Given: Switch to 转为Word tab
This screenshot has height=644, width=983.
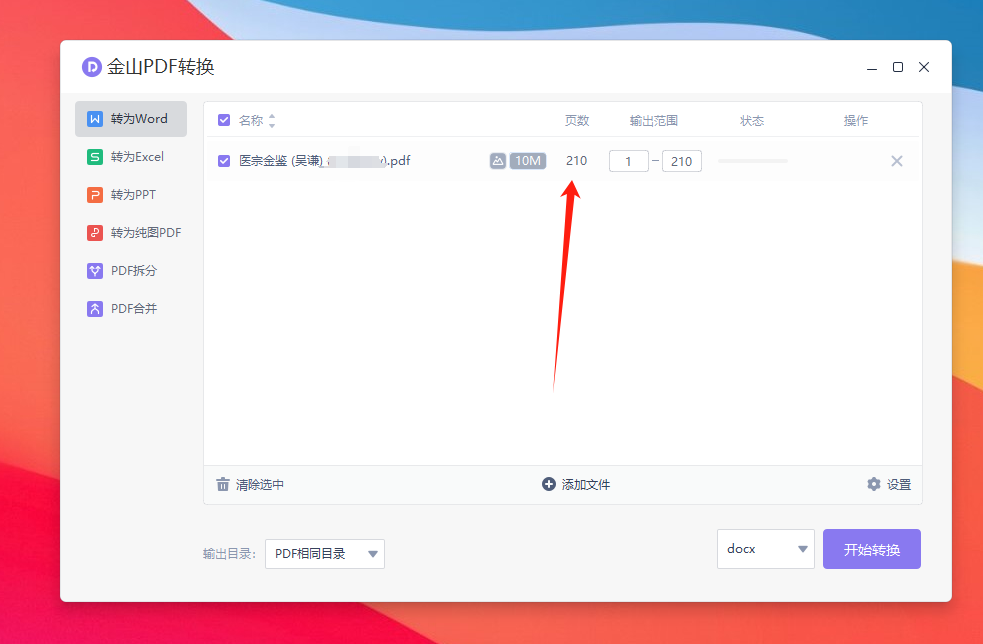Looking at the screenshot, I should 131,119.
